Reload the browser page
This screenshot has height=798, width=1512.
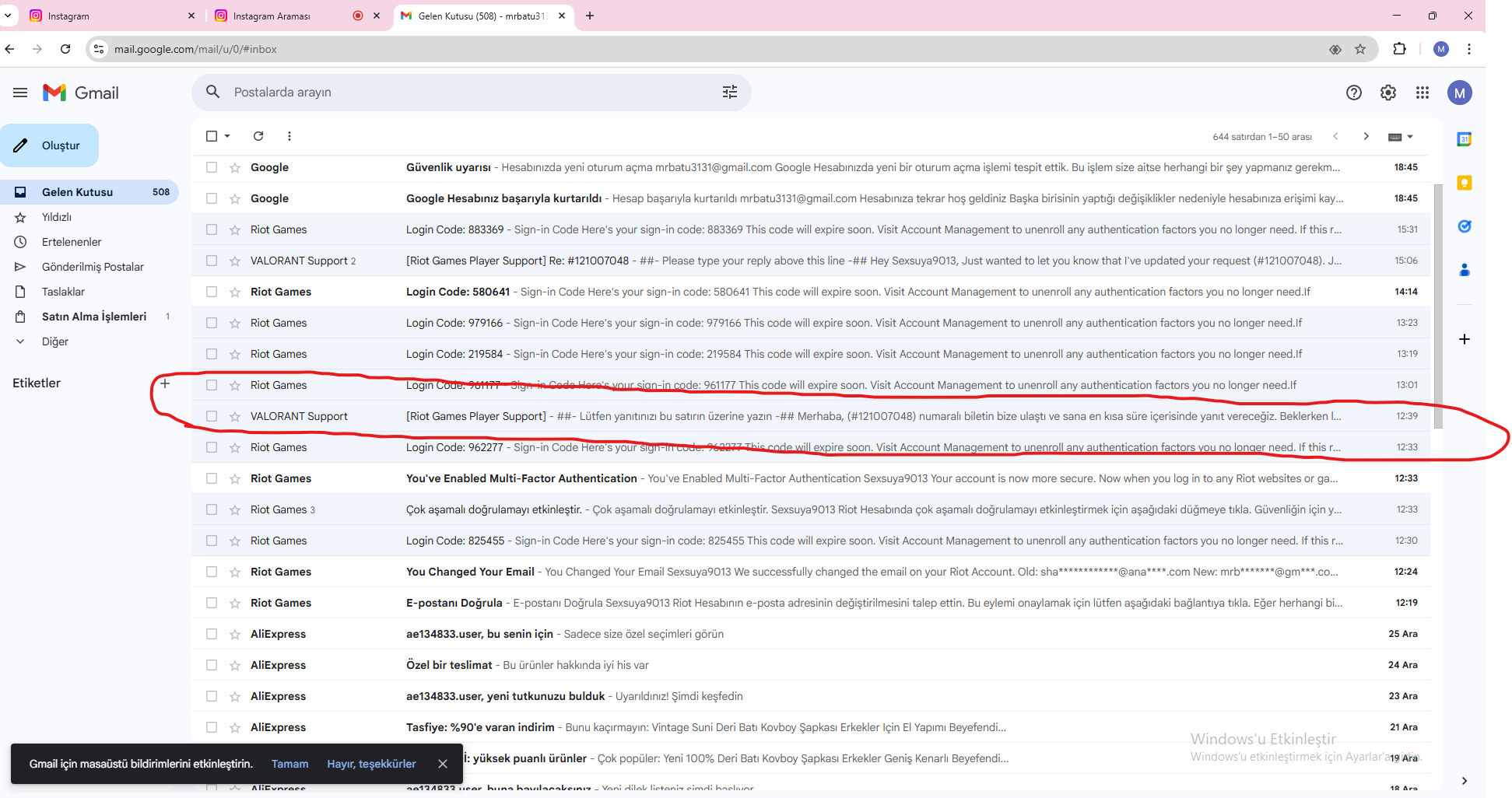pos(65,49)
